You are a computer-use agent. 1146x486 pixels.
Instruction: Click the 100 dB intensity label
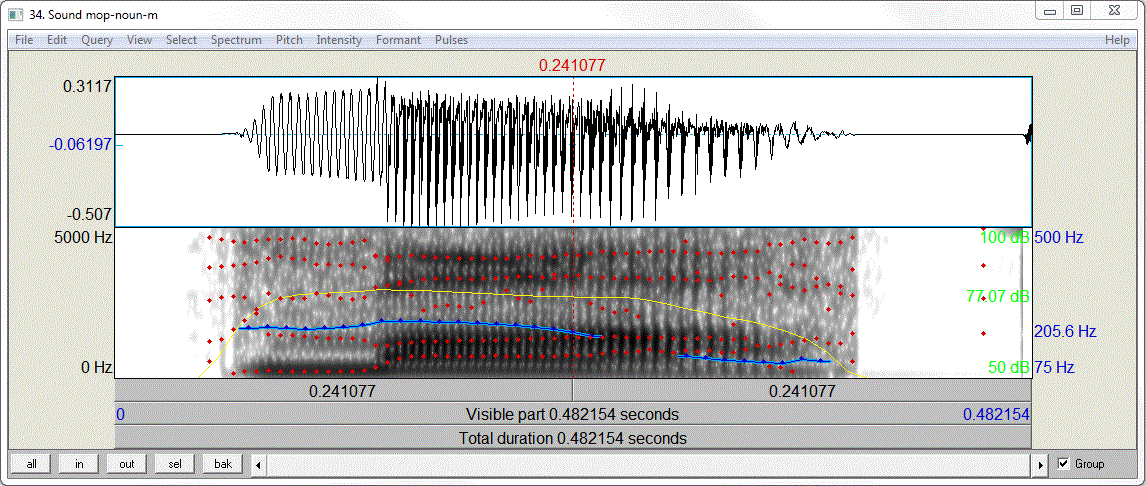1004,238
